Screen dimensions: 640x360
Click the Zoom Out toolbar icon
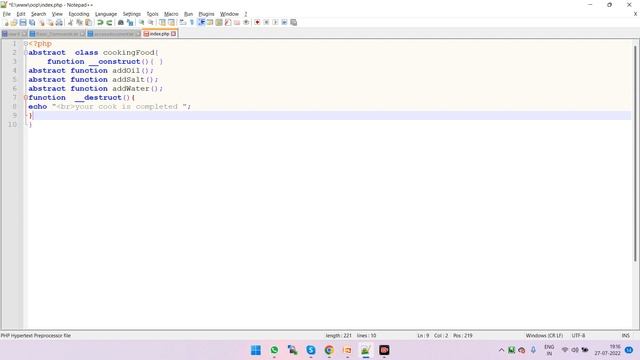(151, 22)
